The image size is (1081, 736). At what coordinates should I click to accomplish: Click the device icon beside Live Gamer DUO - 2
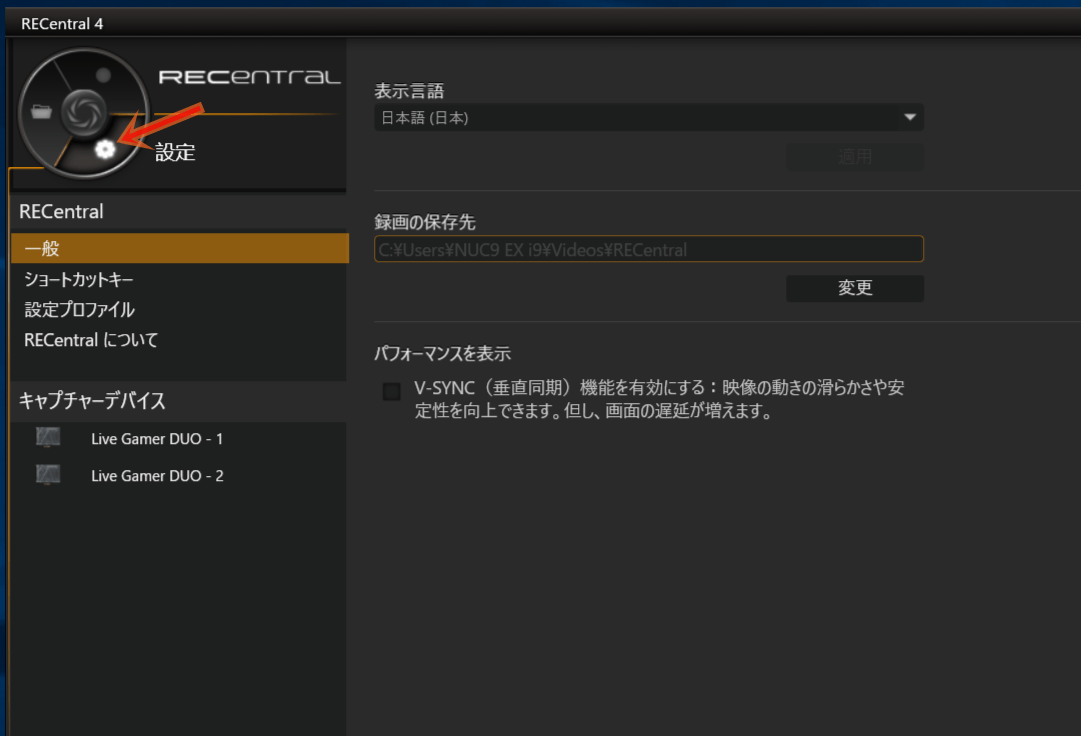coord(48,475)
